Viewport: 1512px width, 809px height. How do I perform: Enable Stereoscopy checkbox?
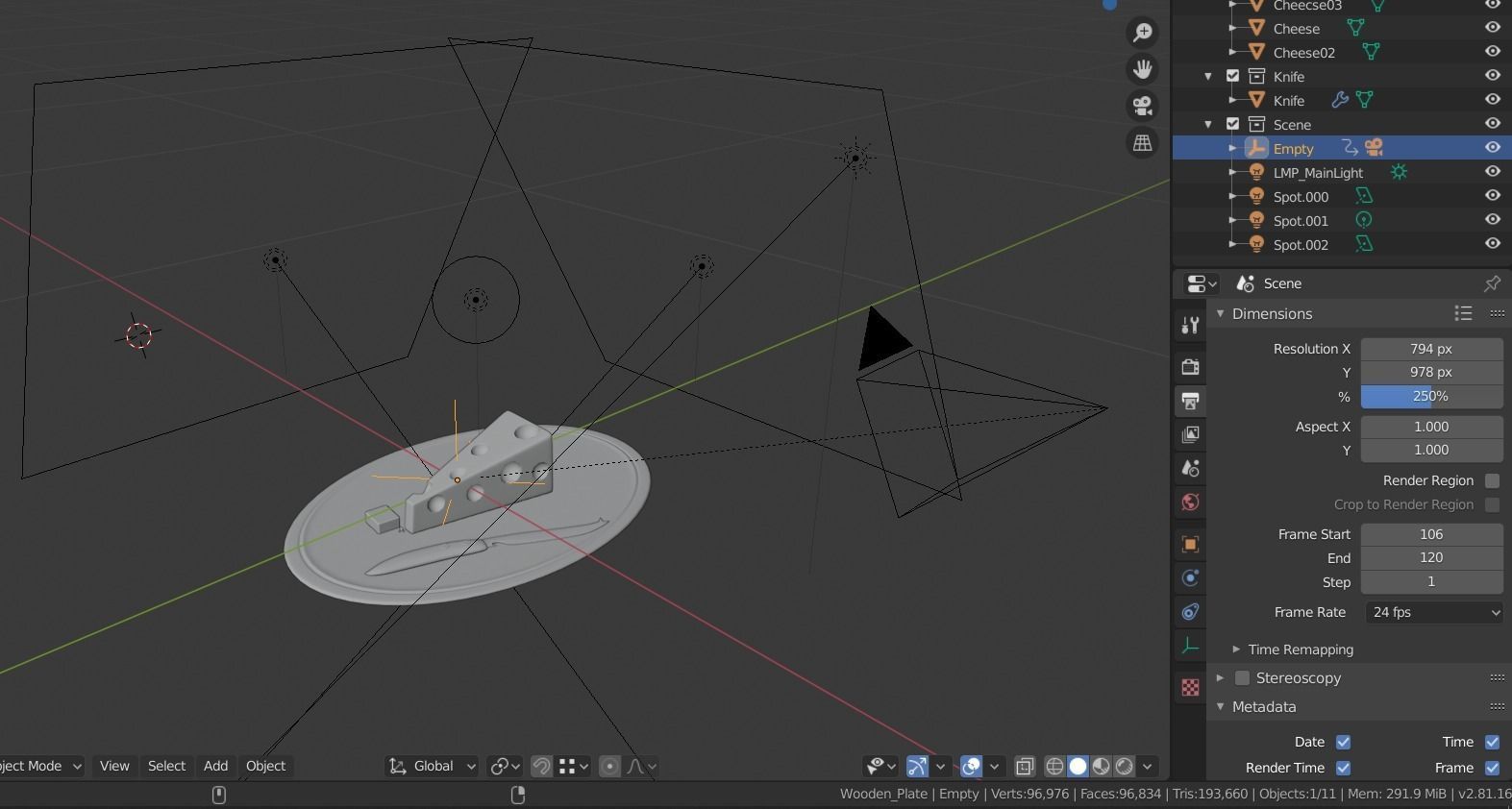point(1242,678)
